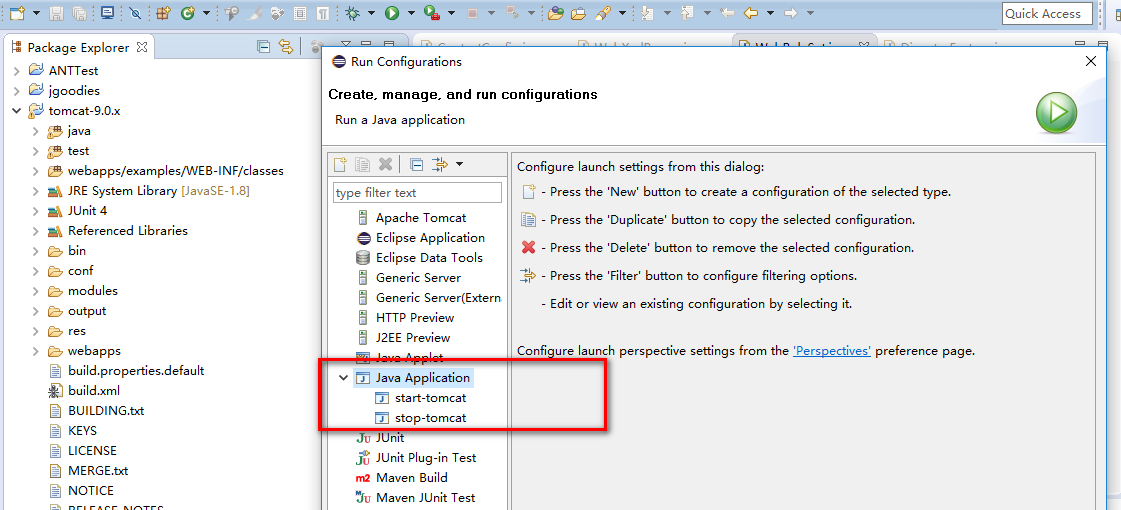Click the Debug bug icon

pyautogui.click(x=352, y=12)
